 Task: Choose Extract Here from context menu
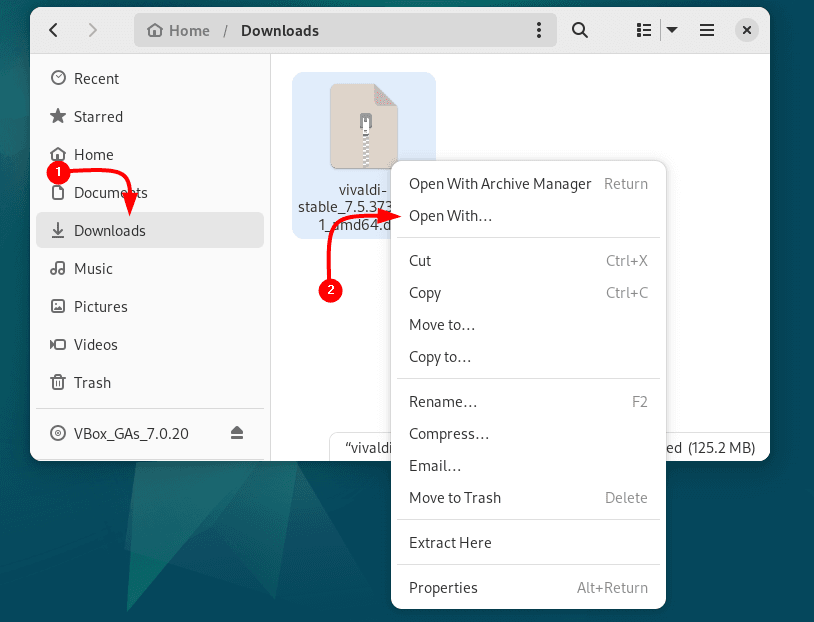(x=450, y=543)
